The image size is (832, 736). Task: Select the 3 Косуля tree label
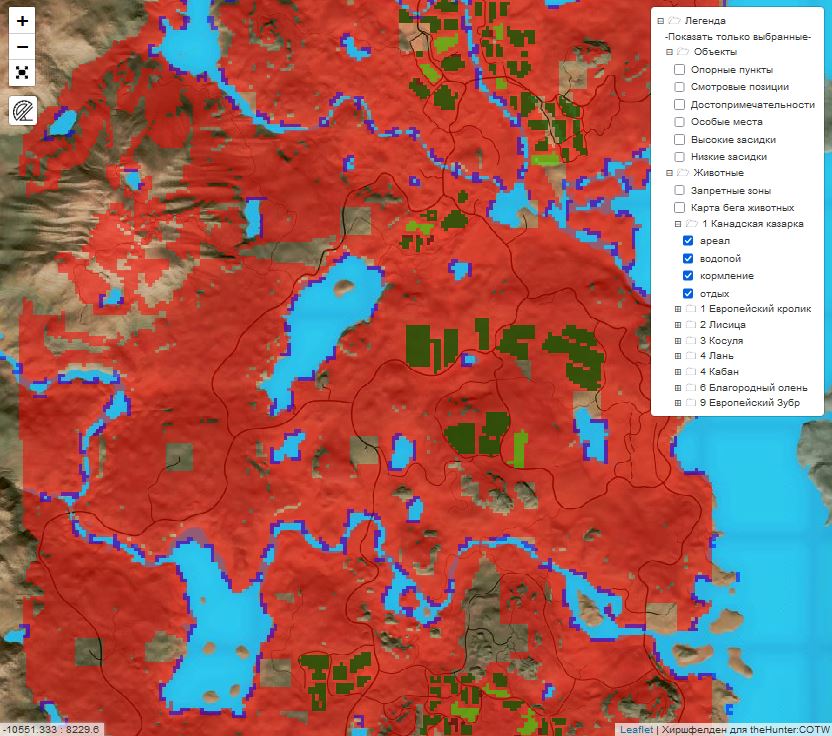[x=722, y=341]
